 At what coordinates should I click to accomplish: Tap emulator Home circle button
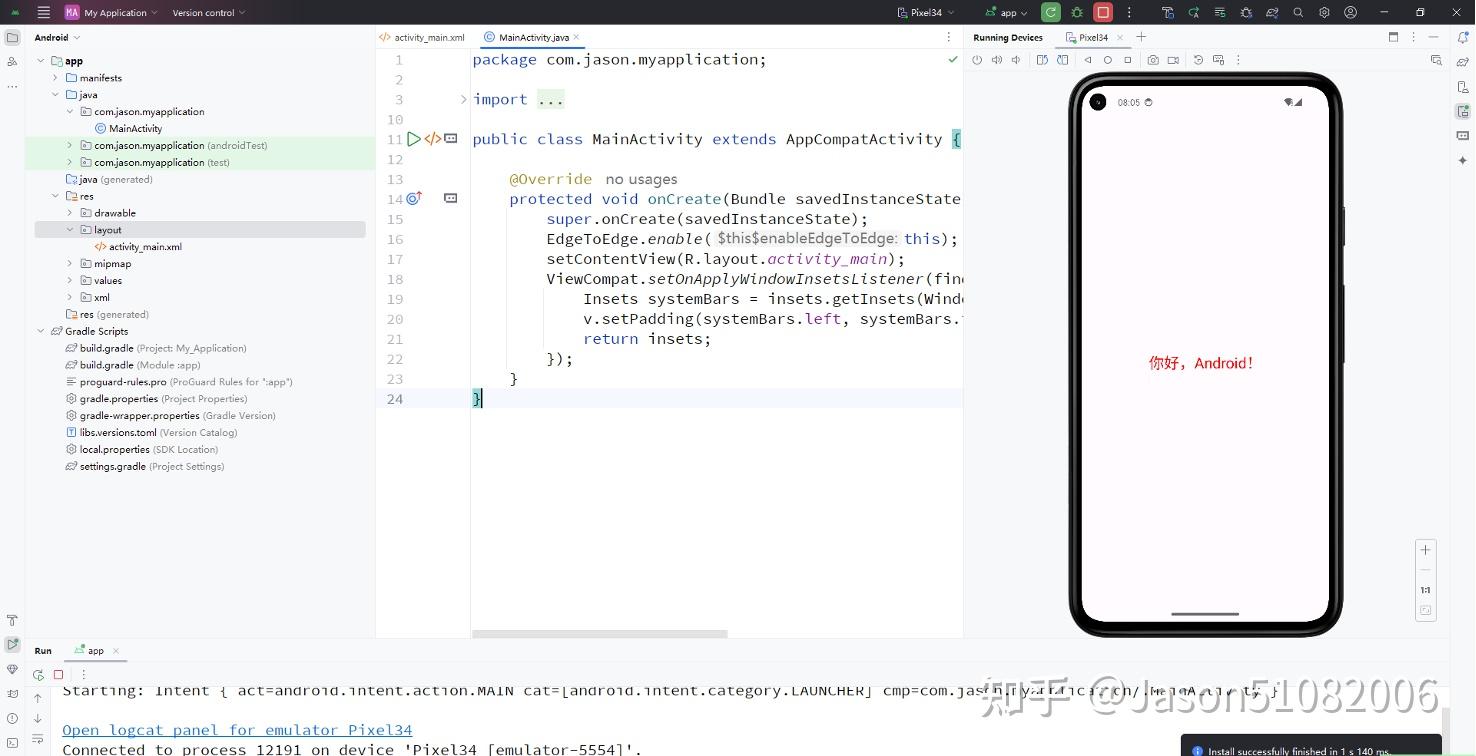click(x=1108, y=60)
